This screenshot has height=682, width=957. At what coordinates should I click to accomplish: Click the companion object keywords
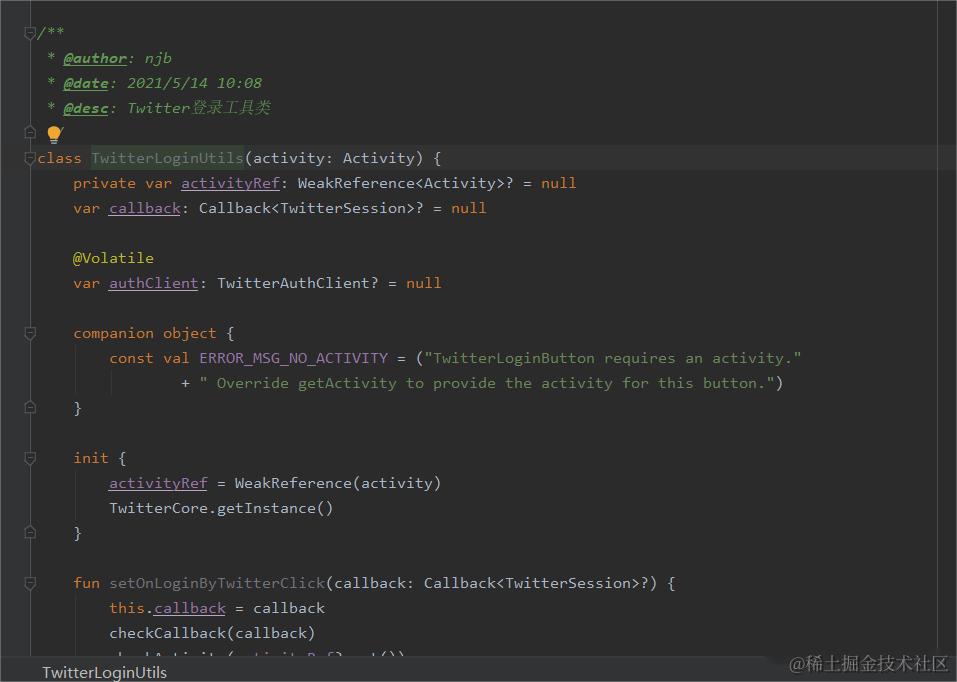pyautogui.click(x=145, y=333)
